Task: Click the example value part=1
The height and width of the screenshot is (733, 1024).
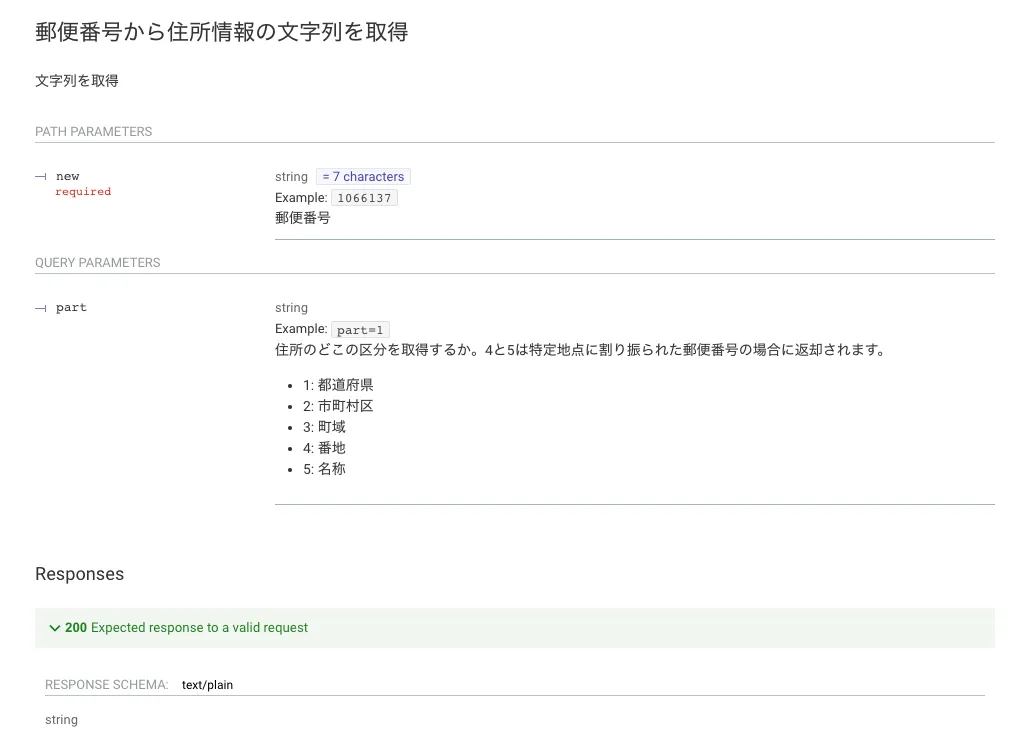Action: click(360, 329)
